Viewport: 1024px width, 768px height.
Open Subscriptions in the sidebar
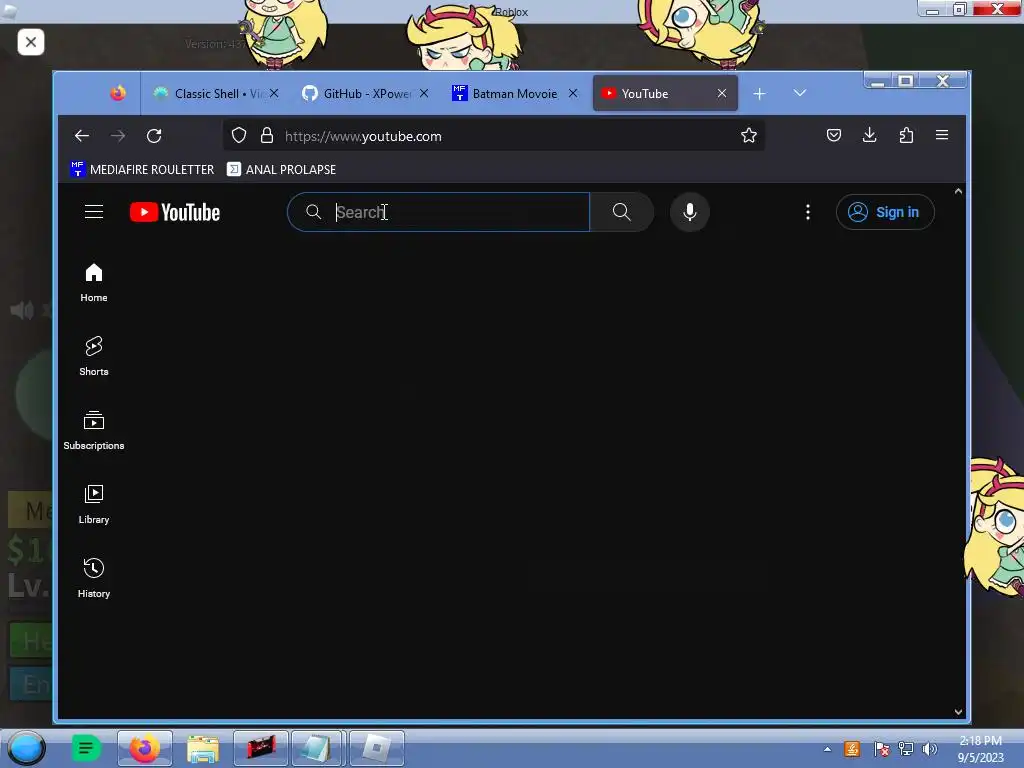click(94, 430)
